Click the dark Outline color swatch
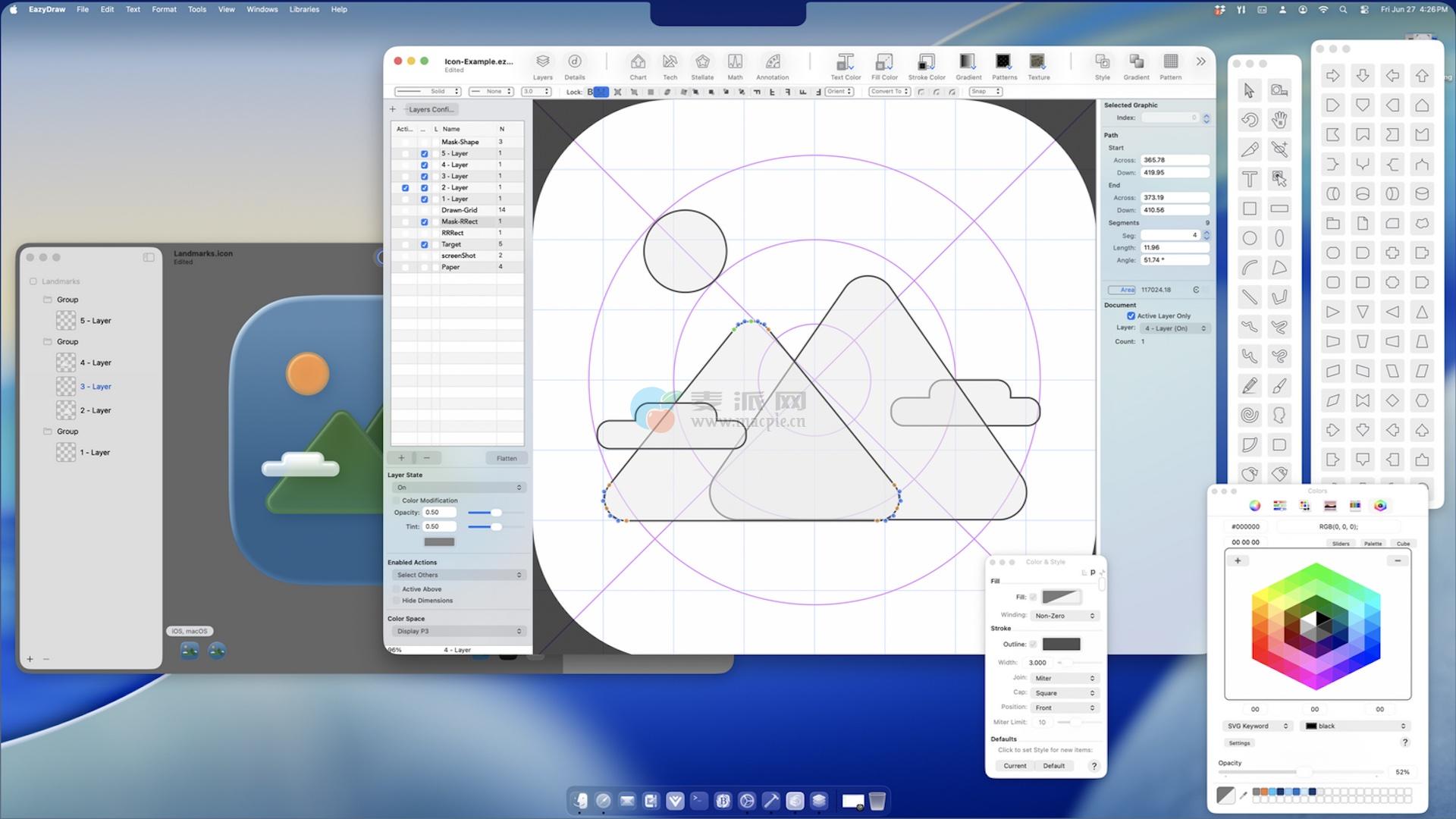The width and height of the screenshot is (1456, 819). [x=1061, y=644]
